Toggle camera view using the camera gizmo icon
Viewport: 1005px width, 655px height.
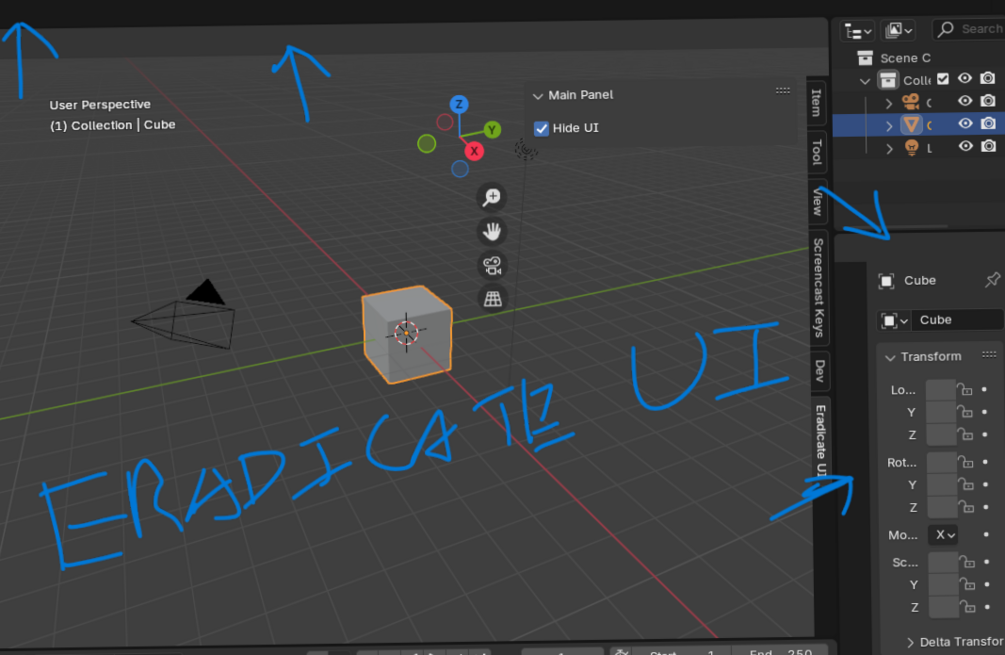click(491, 265)
